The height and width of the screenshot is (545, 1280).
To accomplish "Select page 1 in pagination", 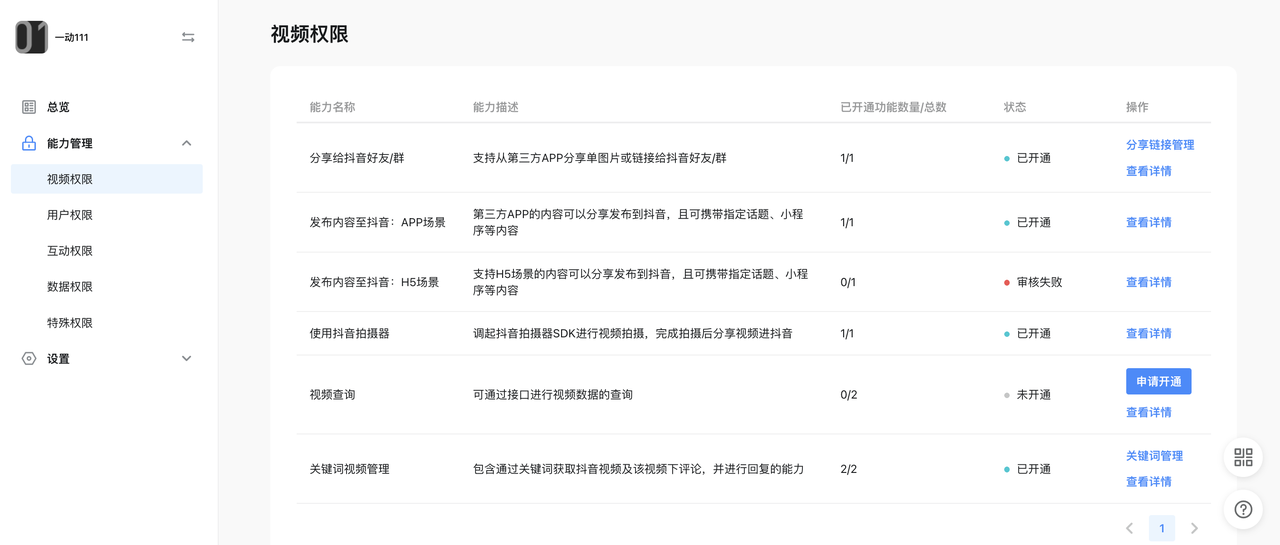I will tap(1161, 528).
